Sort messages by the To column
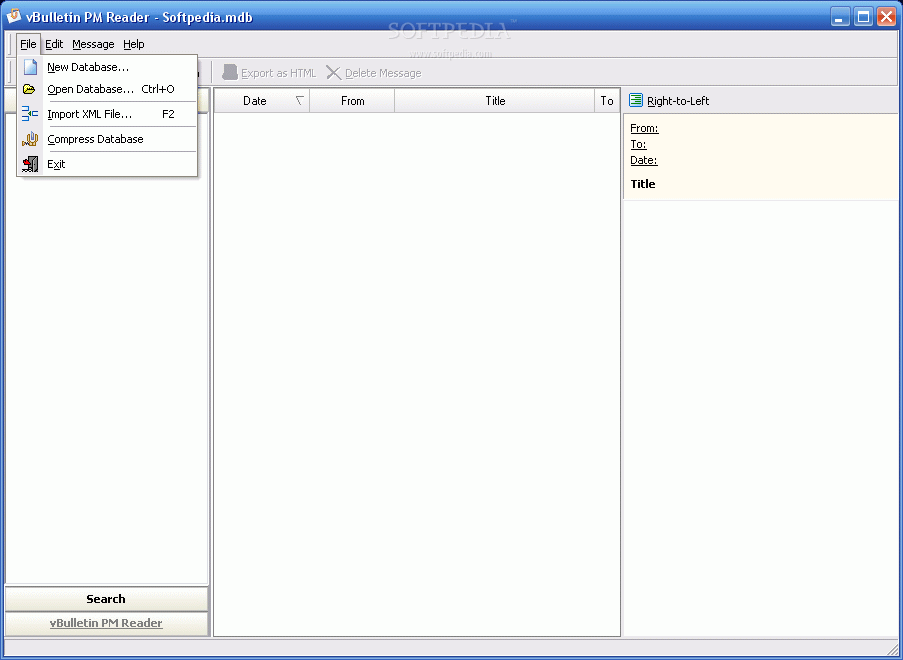The image size is (903, 660). [607, 101]
